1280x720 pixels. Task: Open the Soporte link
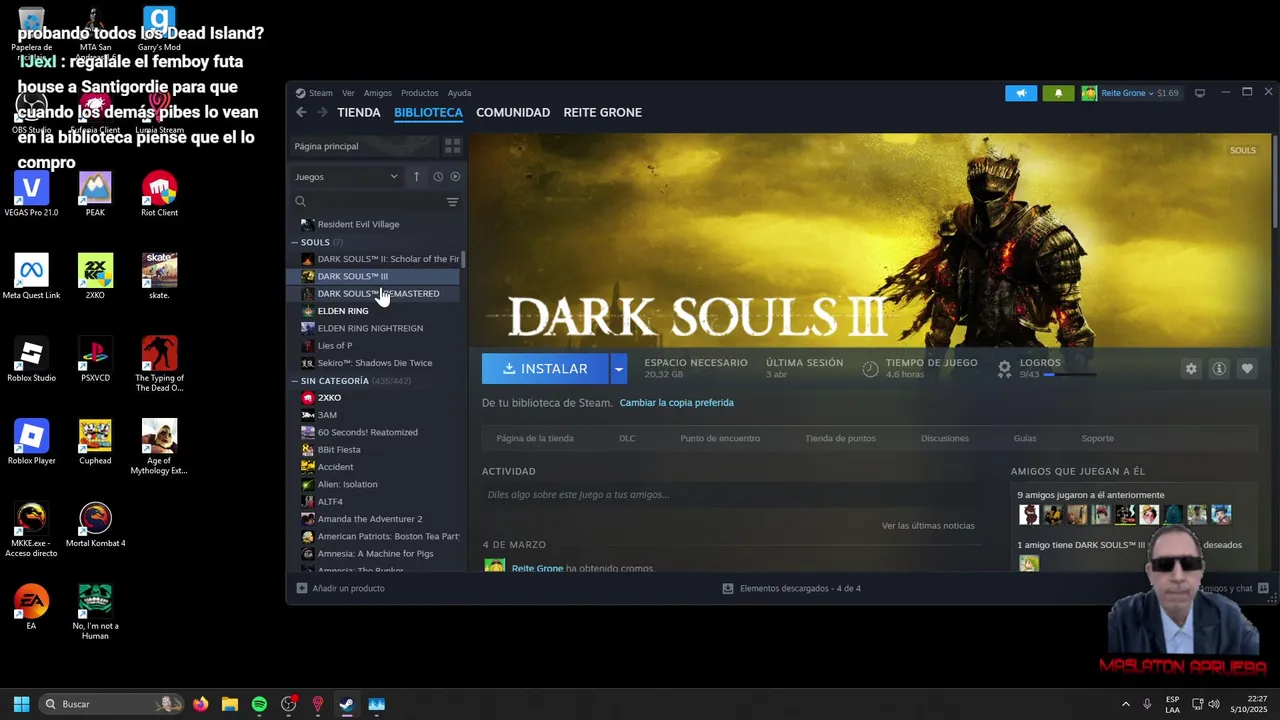coord(1097,438)
